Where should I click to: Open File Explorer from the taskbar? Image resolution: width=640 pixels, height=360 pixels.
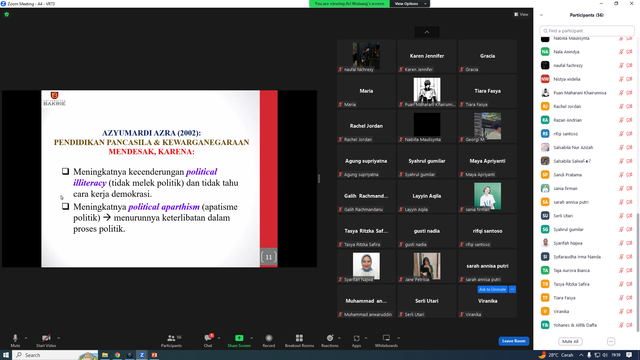[x=105, y=355]
